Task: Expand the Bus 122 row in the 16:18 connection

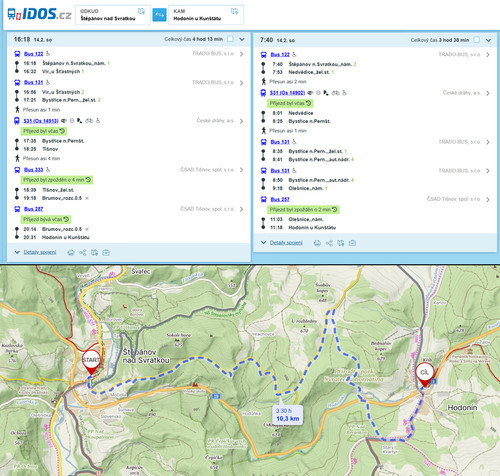Action: tap(241, 54)
